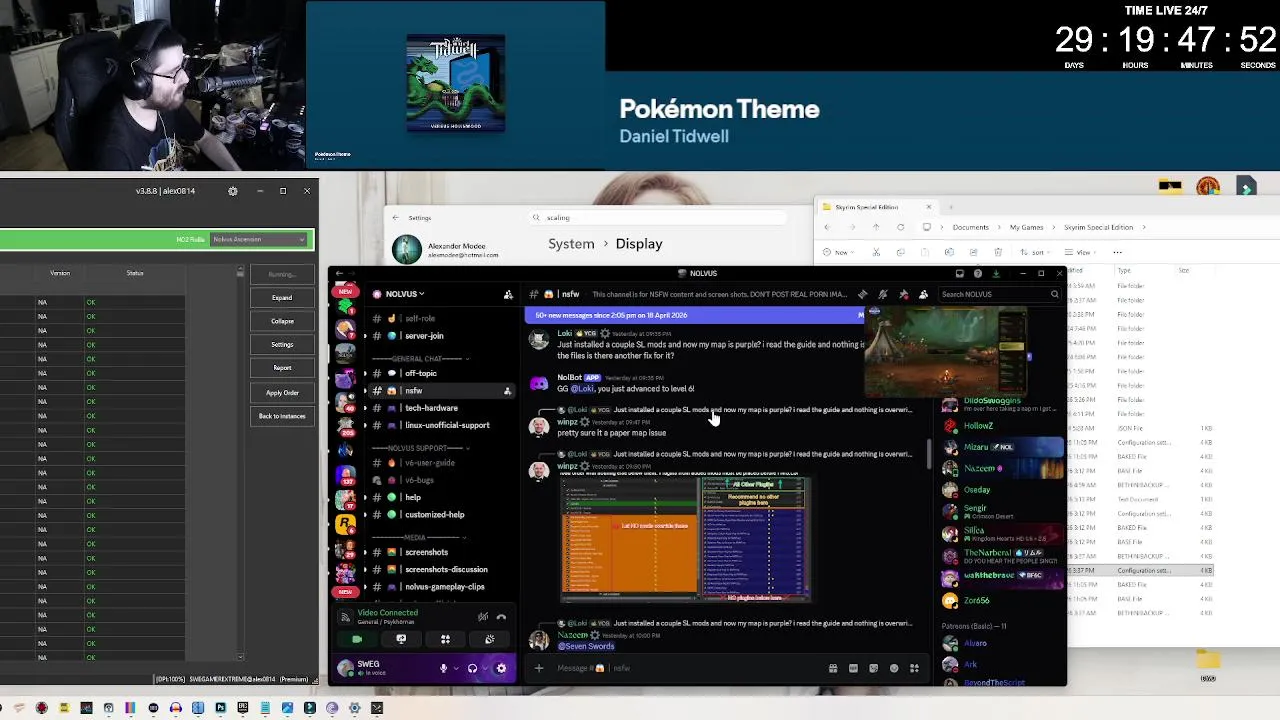Image resolution: width=1280 pixels, height=720 pixels.
Task: Disconnect from Discord voice call
Action: point(501,616)
